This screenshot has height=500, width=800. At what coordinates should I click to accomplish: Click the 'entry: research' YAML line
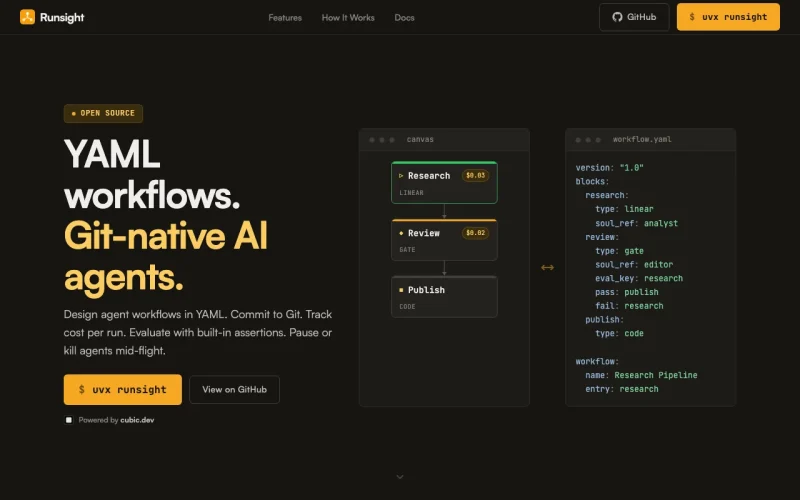click(x=622, y=389)
